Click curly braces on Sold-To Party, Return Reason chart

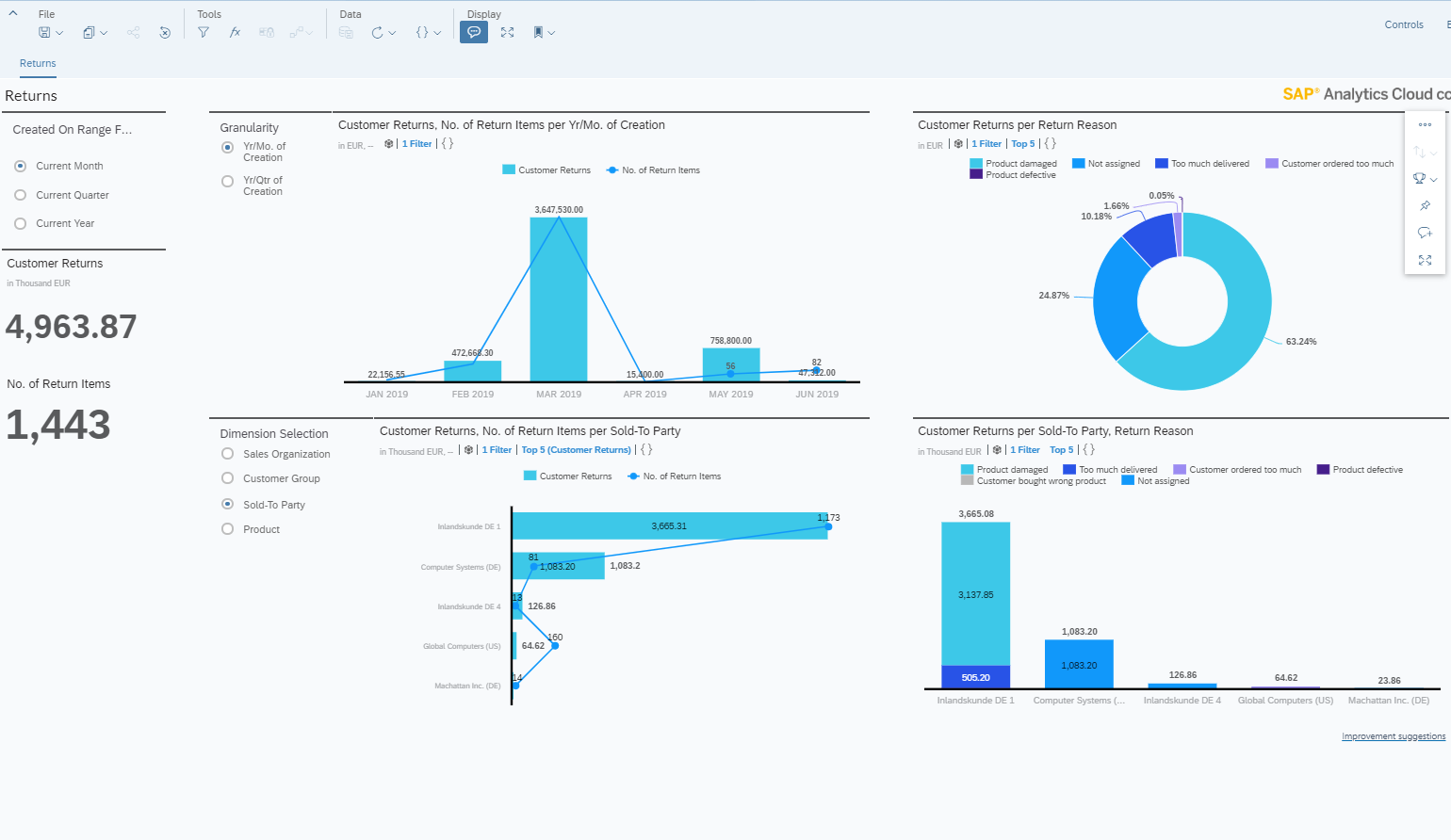[x=1088, y=450]
